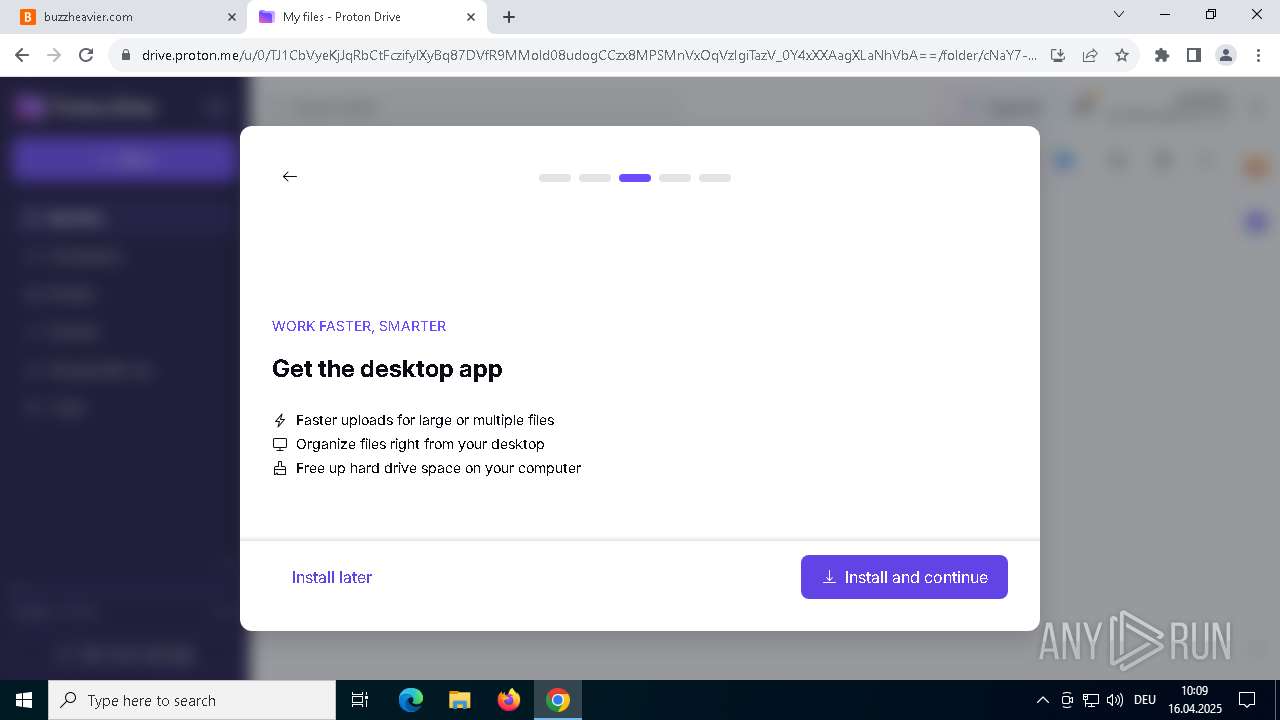Click the taskbar search box
Image resolution: width=1280 pixels, height=720 pixels.
(x=192, y=700)
